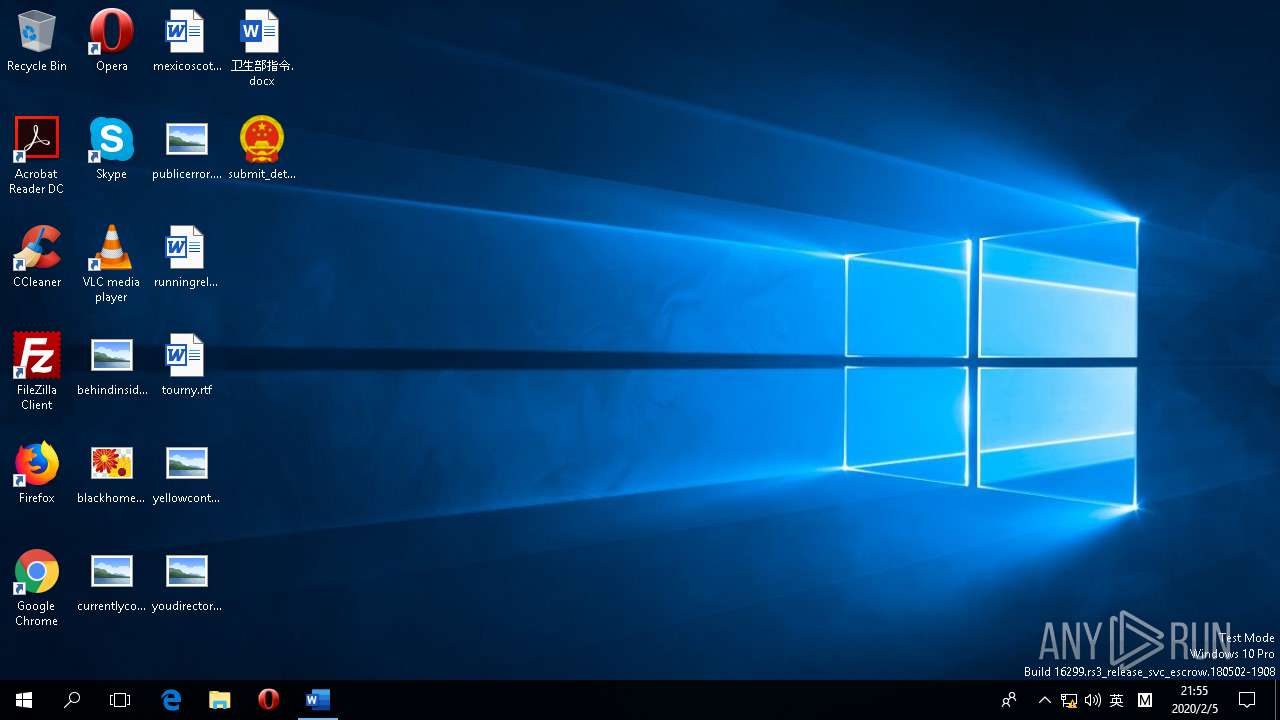Open Acrobat Reader DC shortcut
The height and width of the screenshot is (720, 1280).
tap(37, 155)
